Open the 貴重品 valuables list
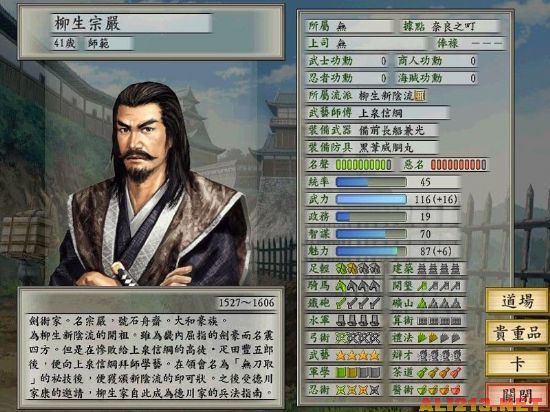Image resolution: width=550 pixels, height=412 pixels. pos(516,332)
